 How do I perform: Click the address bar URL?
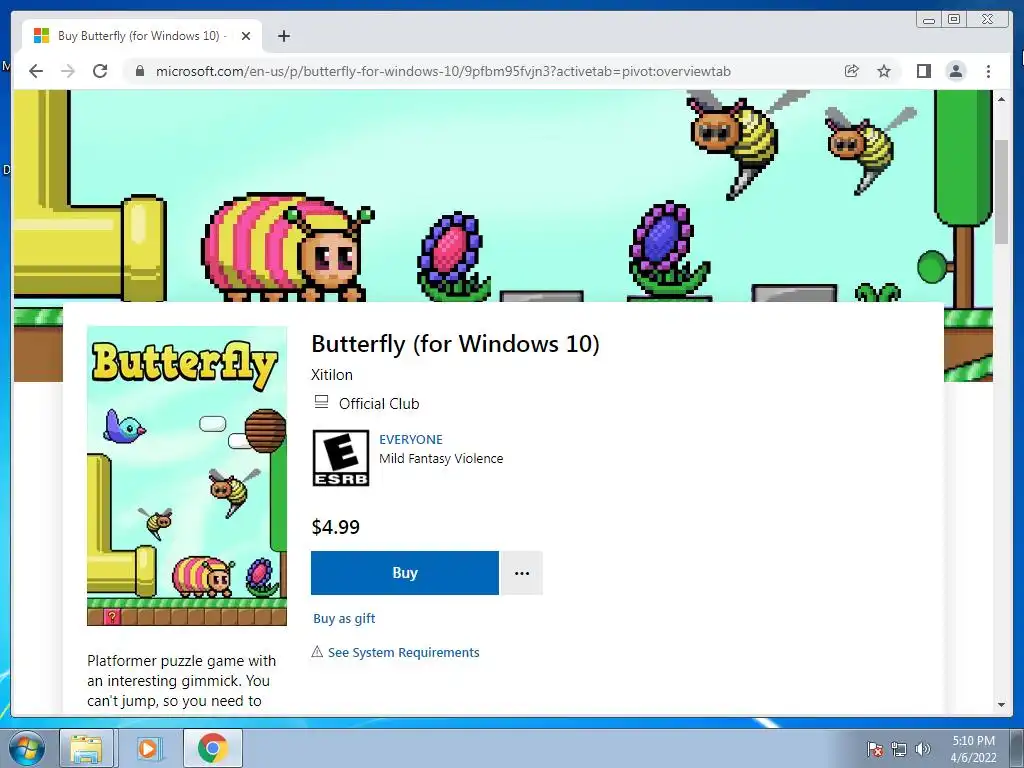click(x=443, y=71)
